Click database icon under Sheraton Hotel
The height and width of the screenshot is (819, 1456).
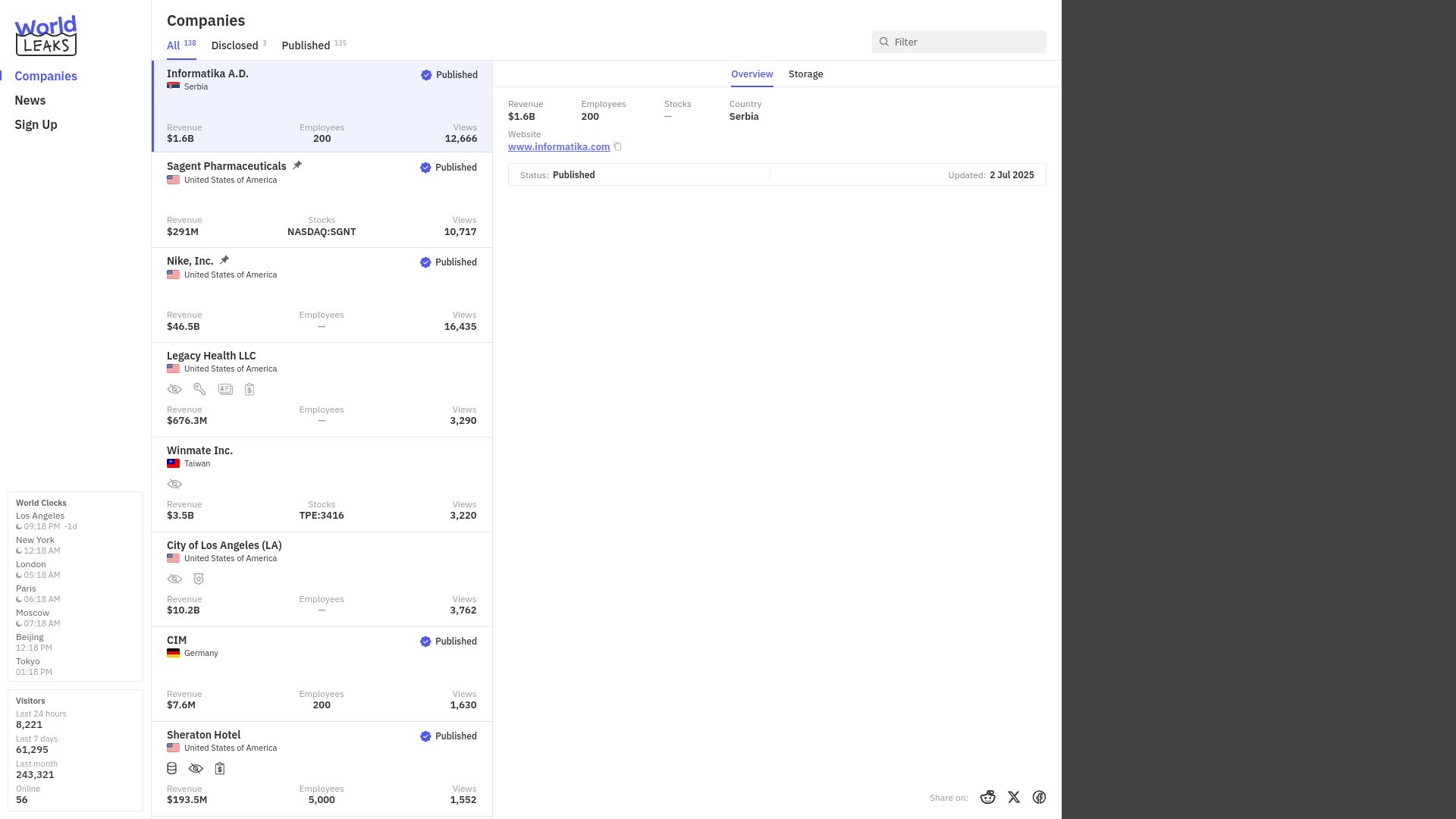click(x=172, y=768)
